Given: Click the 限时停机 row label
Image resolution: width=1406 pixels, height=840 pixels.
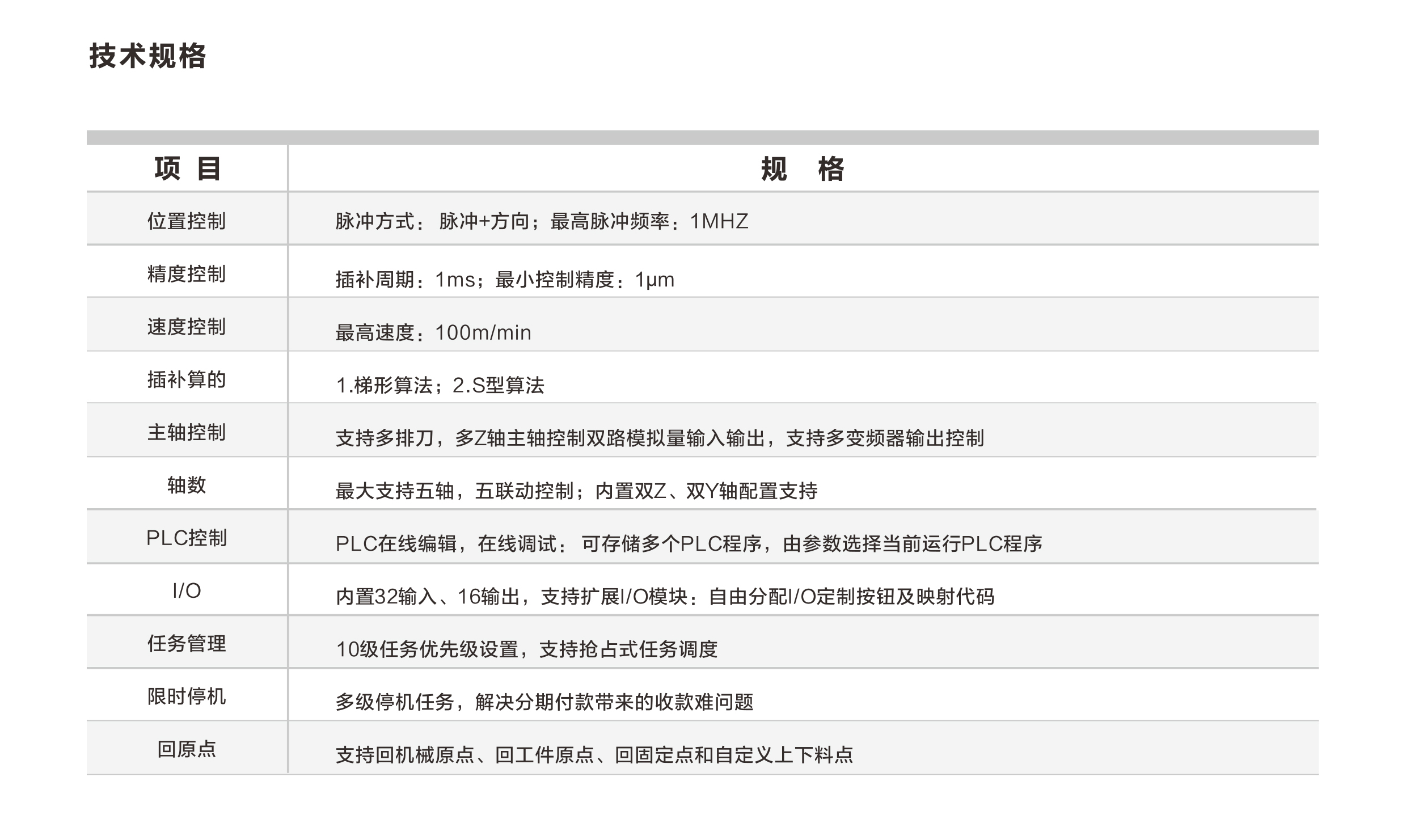Looking at the screenshot, I should coord(187,696).
